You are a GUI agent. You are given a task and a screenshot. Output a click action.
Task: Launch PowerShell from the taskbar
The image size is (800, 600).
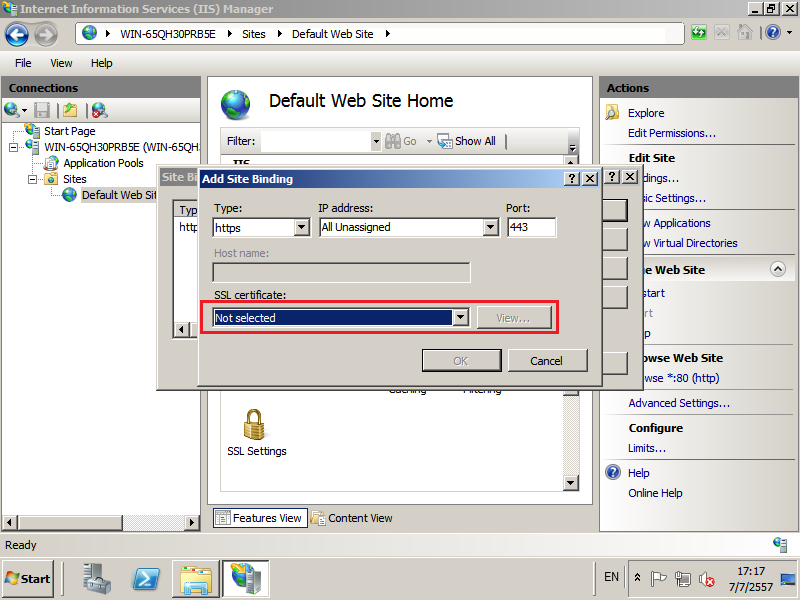pyautogui.click(x=147, y=578)
